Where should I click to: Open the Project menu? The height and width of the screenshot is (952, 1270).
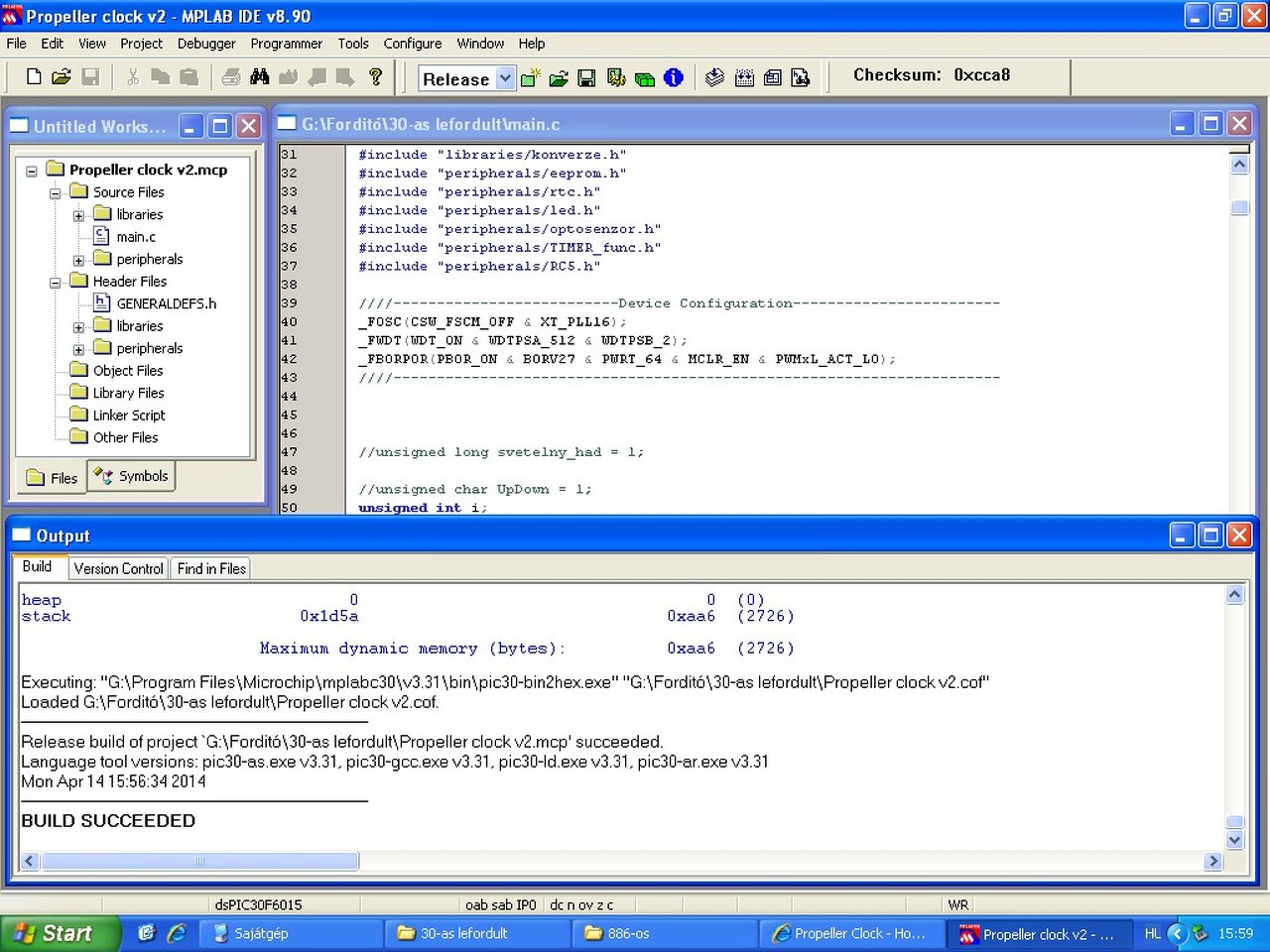pyautogui.click(x=141, y=44)
